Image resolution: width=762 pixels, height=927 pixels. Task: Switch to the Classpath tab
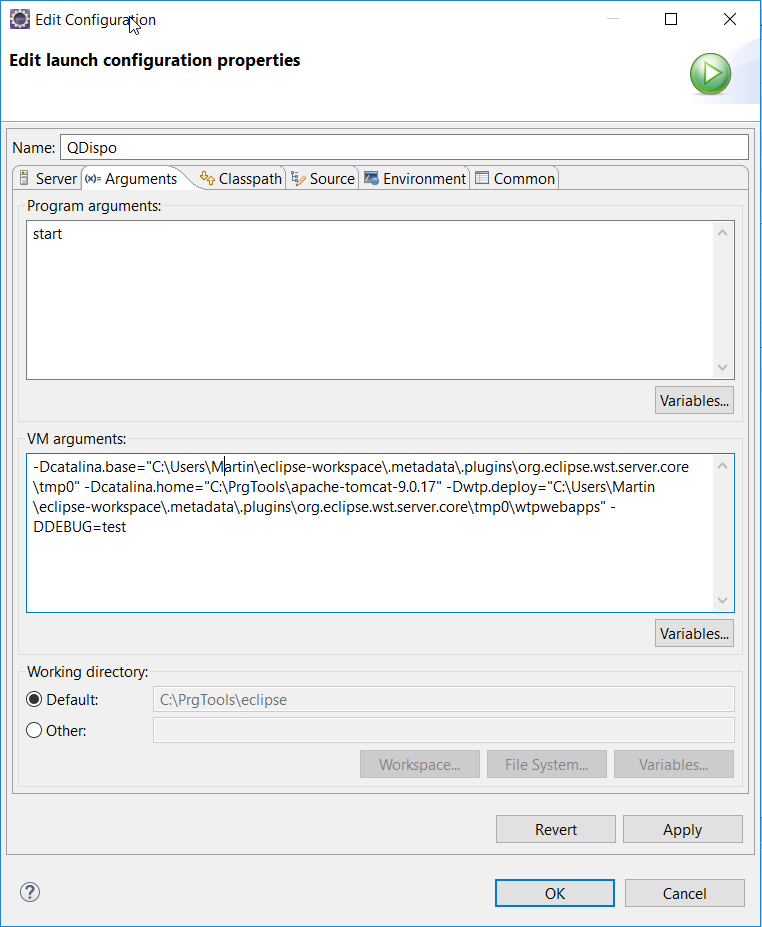[241, 178]
